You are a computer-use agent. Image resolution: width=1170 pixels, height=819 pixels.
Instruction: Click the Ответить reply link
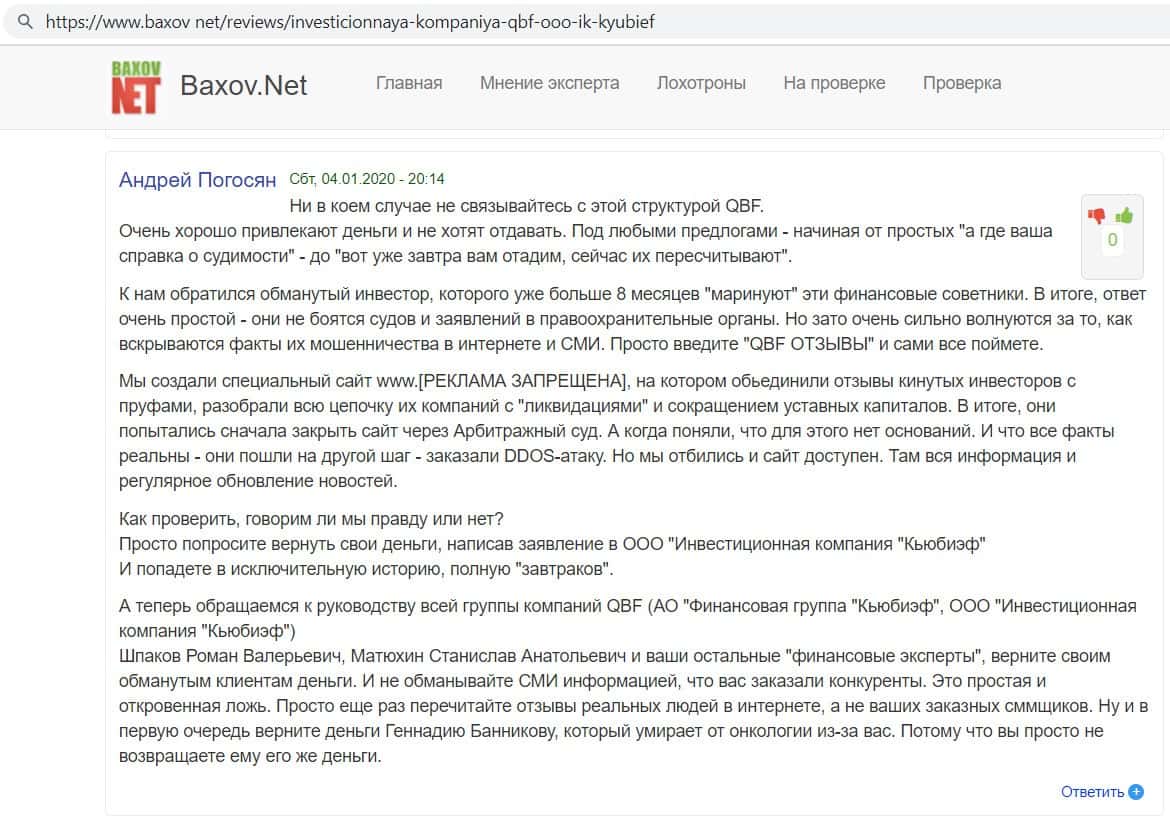coord(1092,792)
